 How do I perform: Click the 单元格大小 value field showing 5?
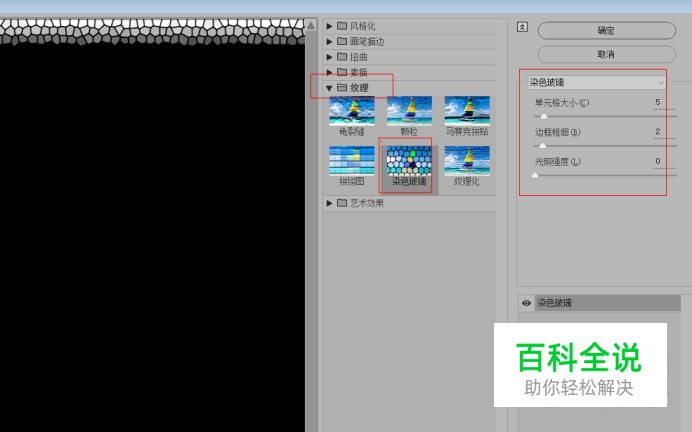point(663,102)
